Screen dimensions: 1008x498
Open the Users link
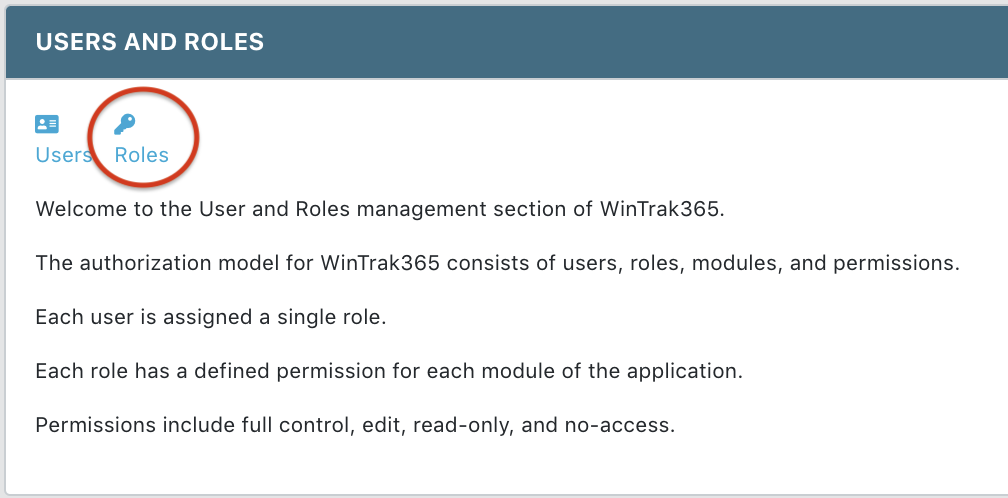[63, 155]
